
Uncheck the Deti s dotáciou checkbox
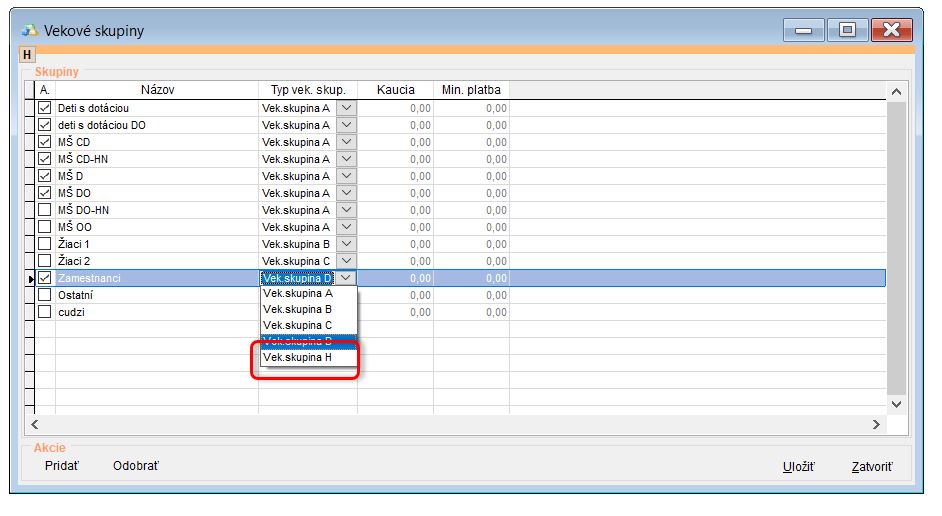tap(44, 108)
